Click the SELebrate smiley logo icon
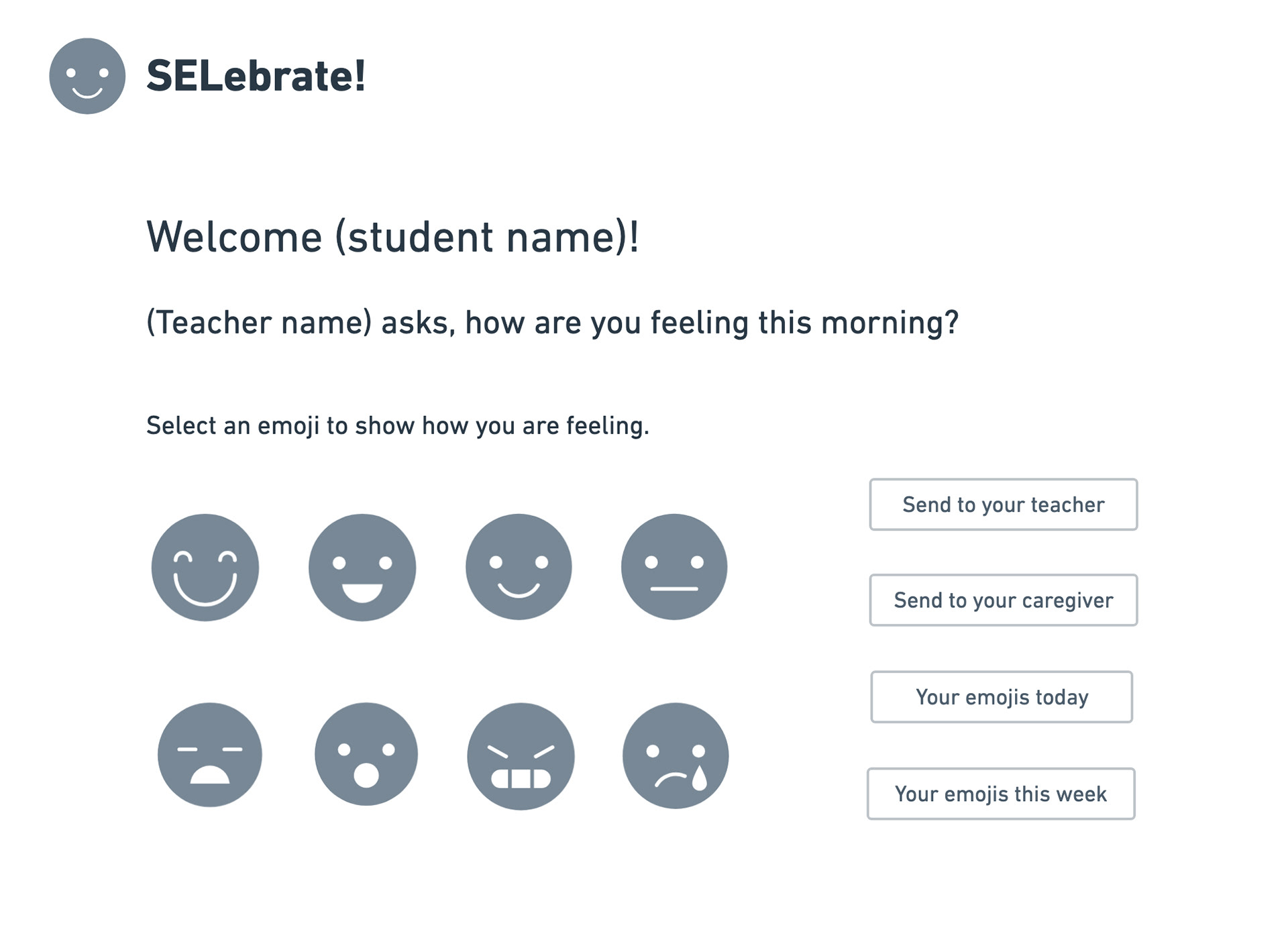This screenshot has height=946, width=1288. pyautogui.click(x=87, y=76)
